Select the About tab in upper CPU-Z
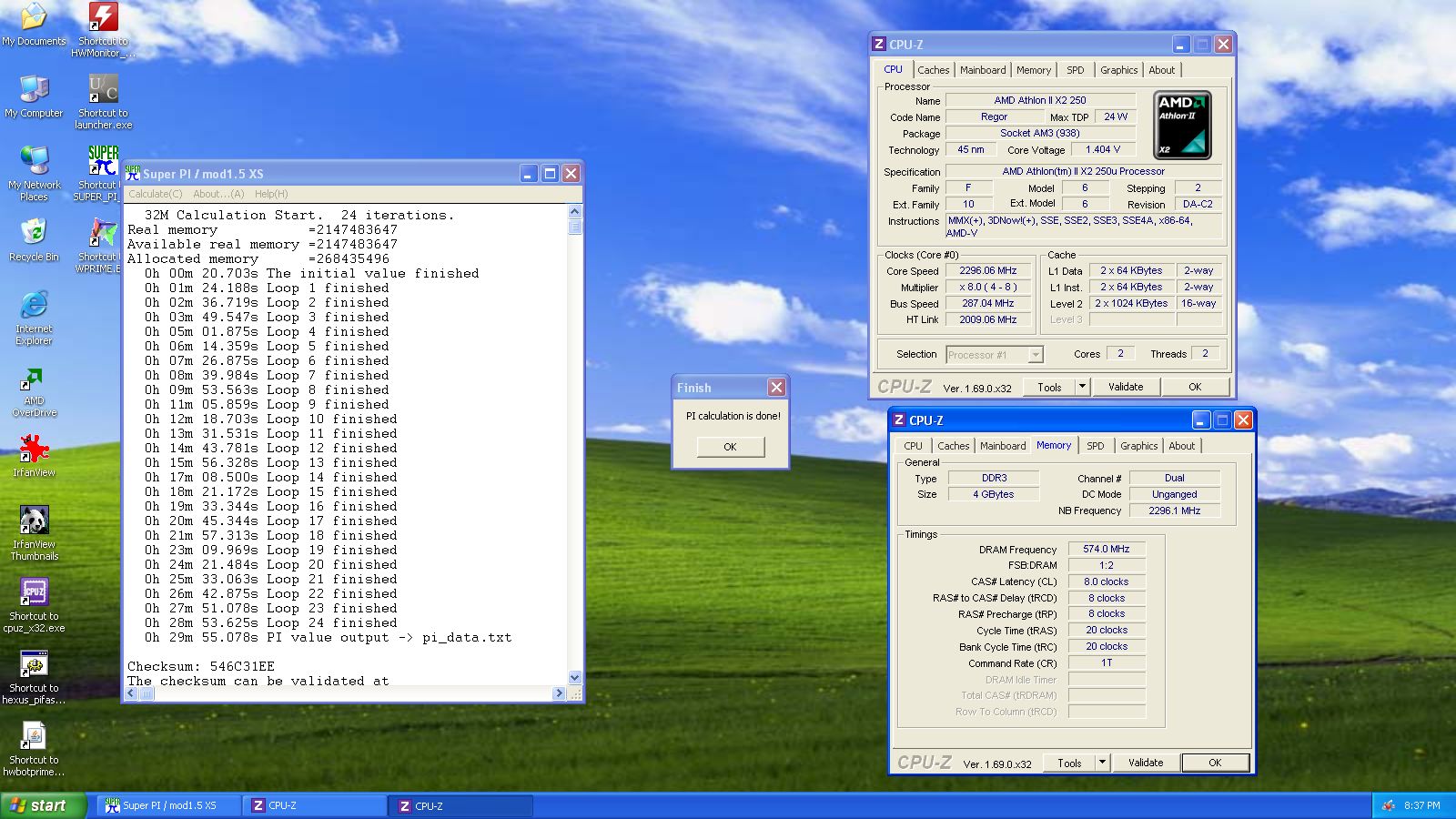Image resolution: width=1456 pixels, height=819 pixels. [x=1161, y=70]
